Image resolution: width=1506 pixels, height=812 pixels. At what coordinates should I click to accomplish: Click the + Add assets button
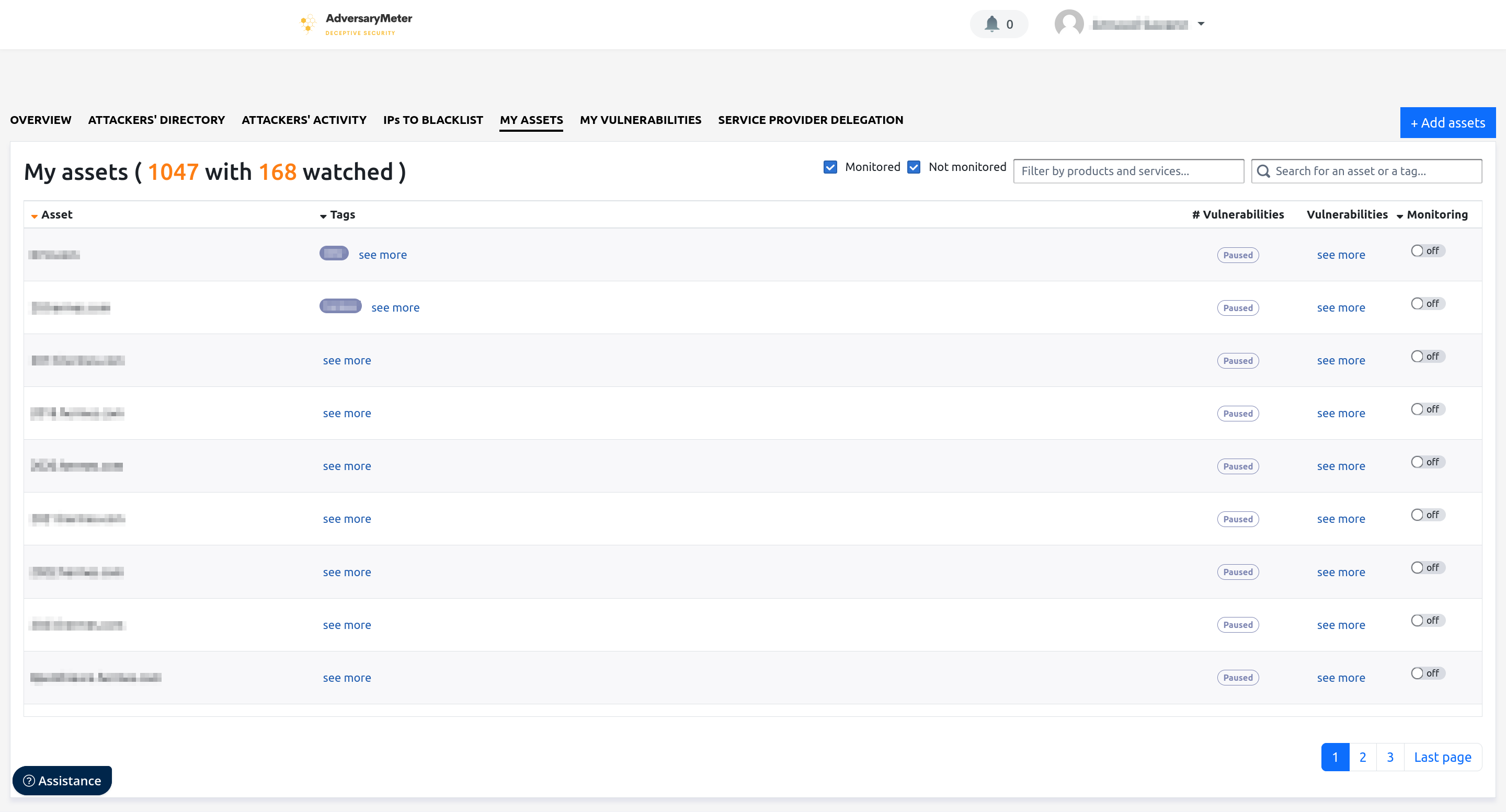coord(1447,123)
